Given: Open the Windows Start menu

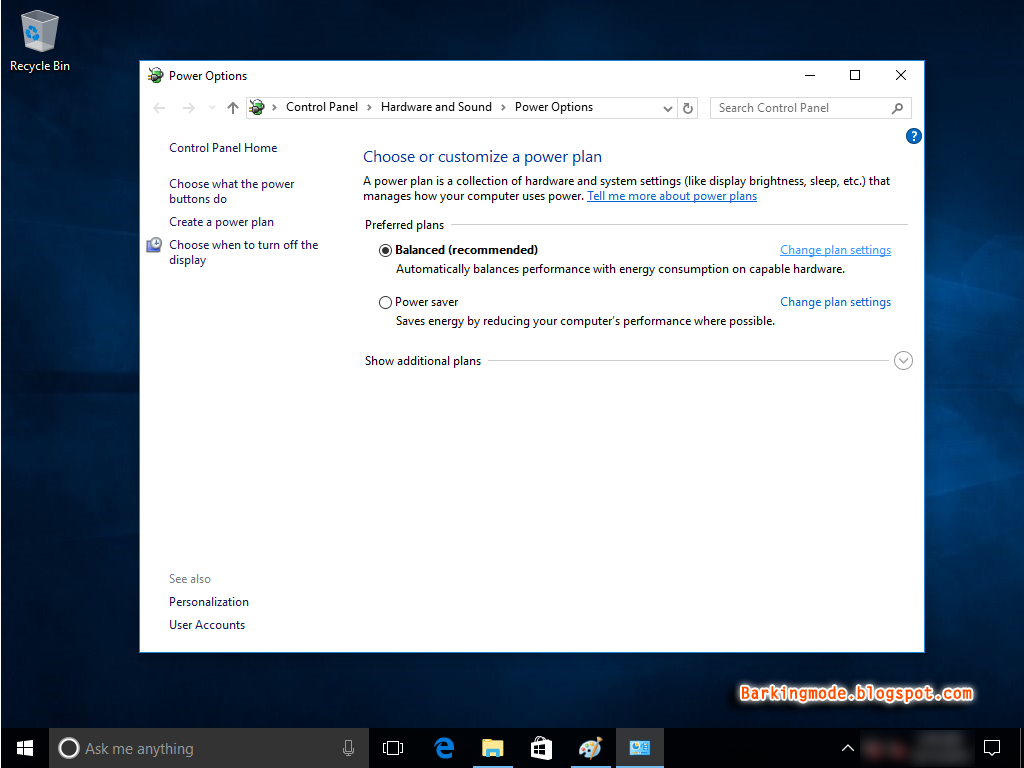Looking at the screenshot, I should click(25, 748).
